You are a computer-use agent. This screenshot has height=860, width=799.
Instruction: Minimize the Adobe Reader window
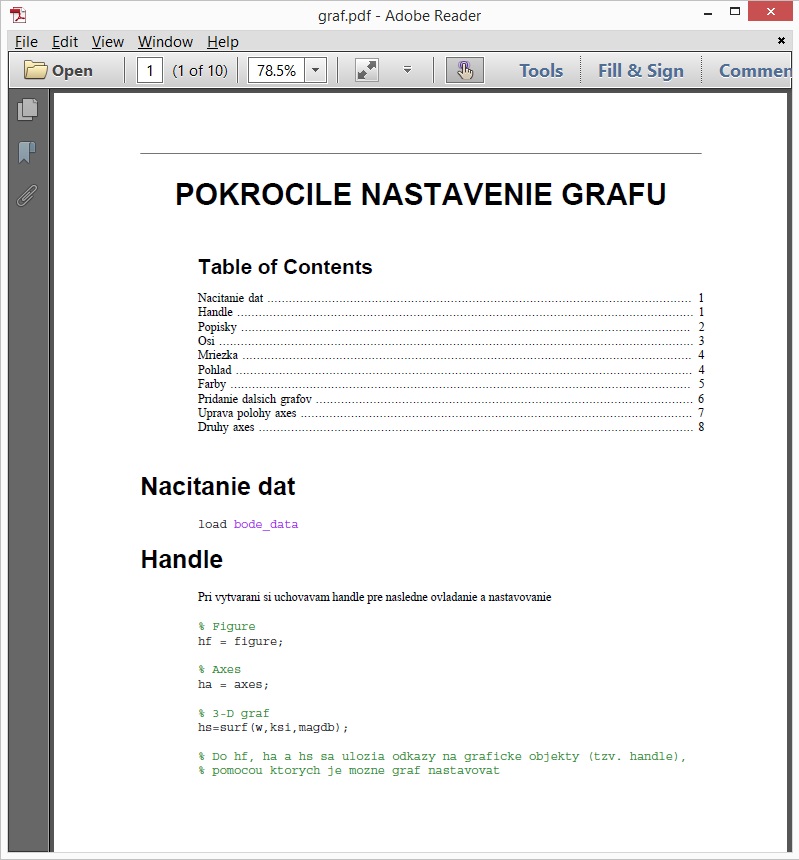pyautogui.click(x=708, y=12)
